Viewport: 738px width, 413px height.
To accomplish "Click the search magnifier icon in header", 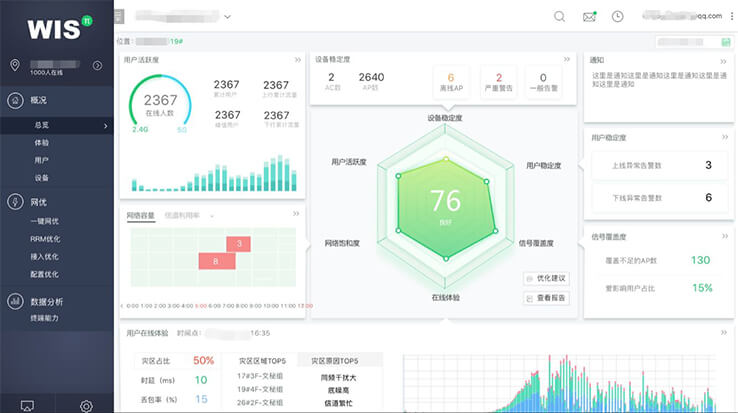I will coord(559,16).
